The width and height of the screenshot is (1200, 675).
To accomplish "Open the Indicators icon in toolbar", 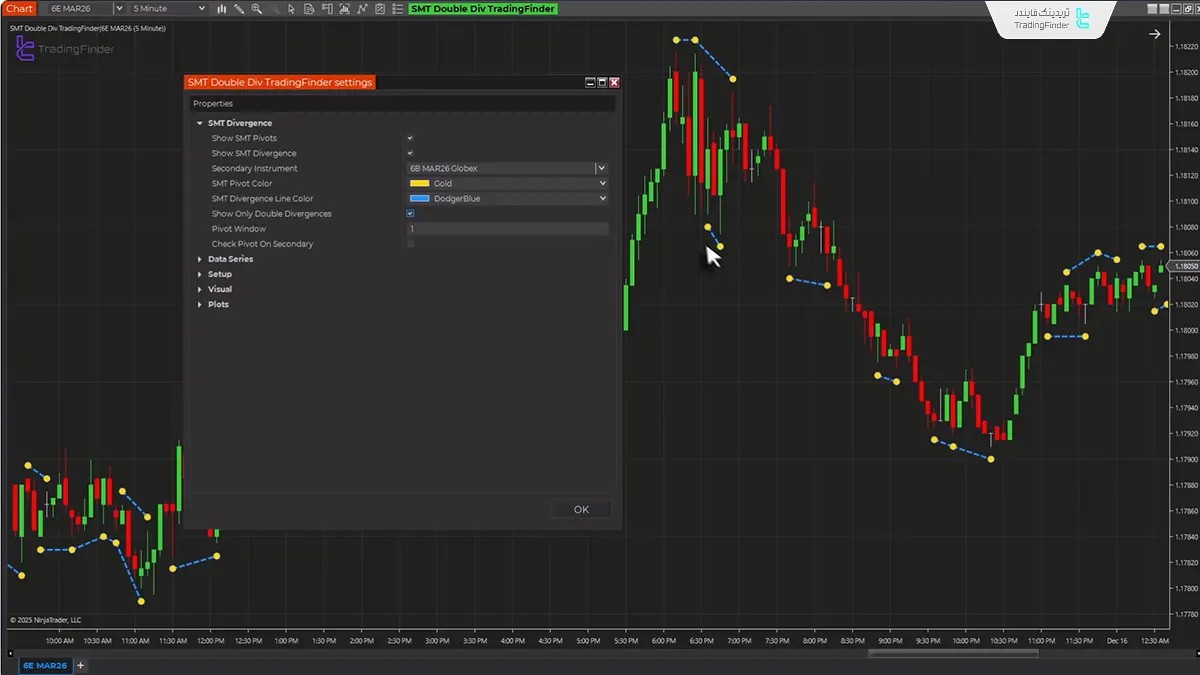I will tap(344, 9).
